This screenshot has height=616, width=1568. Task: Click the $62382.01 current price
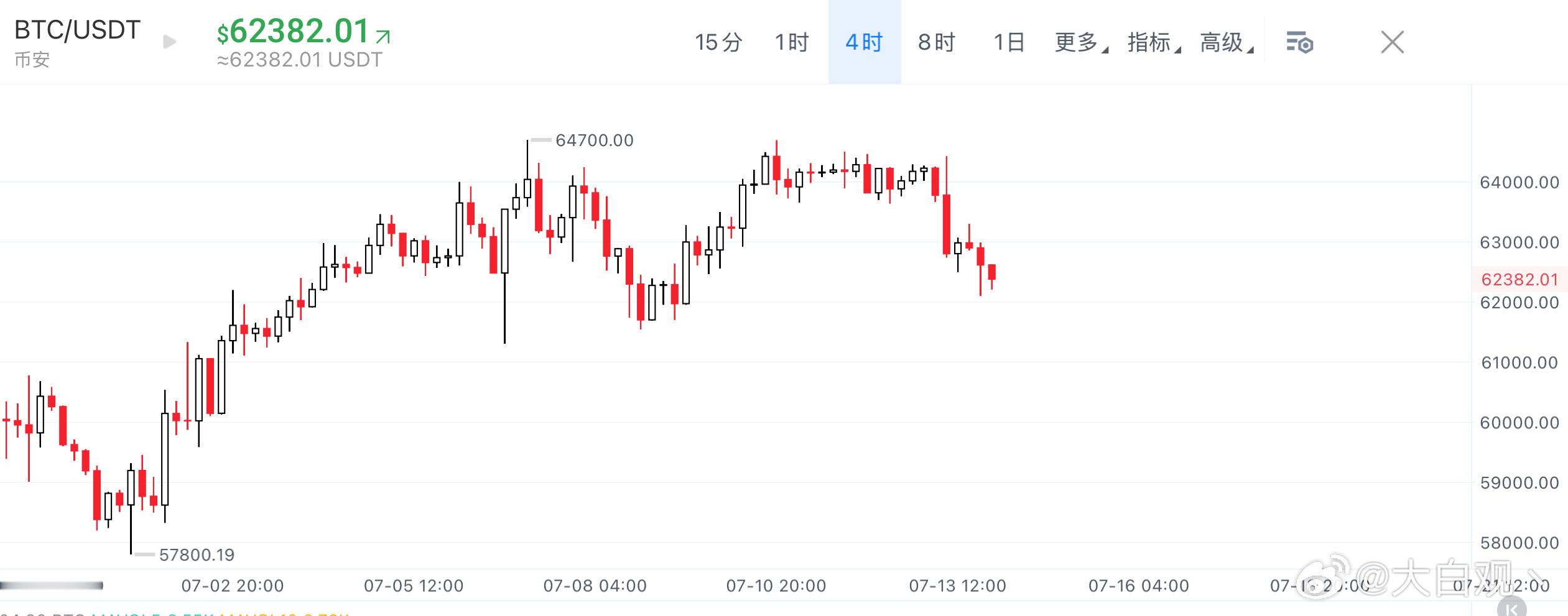(293, 31)
